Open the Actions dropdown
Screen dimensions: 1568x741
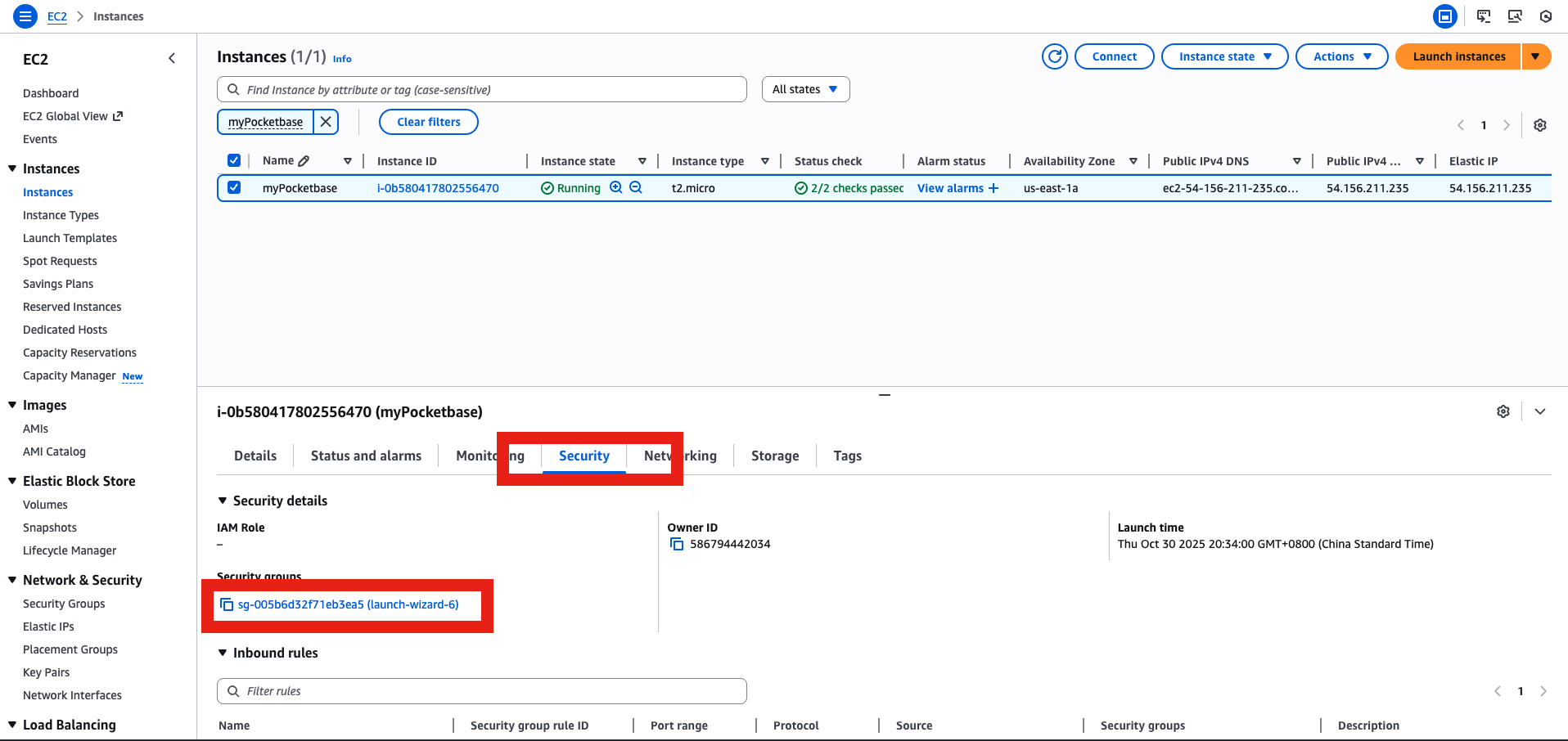[1341, 56]
